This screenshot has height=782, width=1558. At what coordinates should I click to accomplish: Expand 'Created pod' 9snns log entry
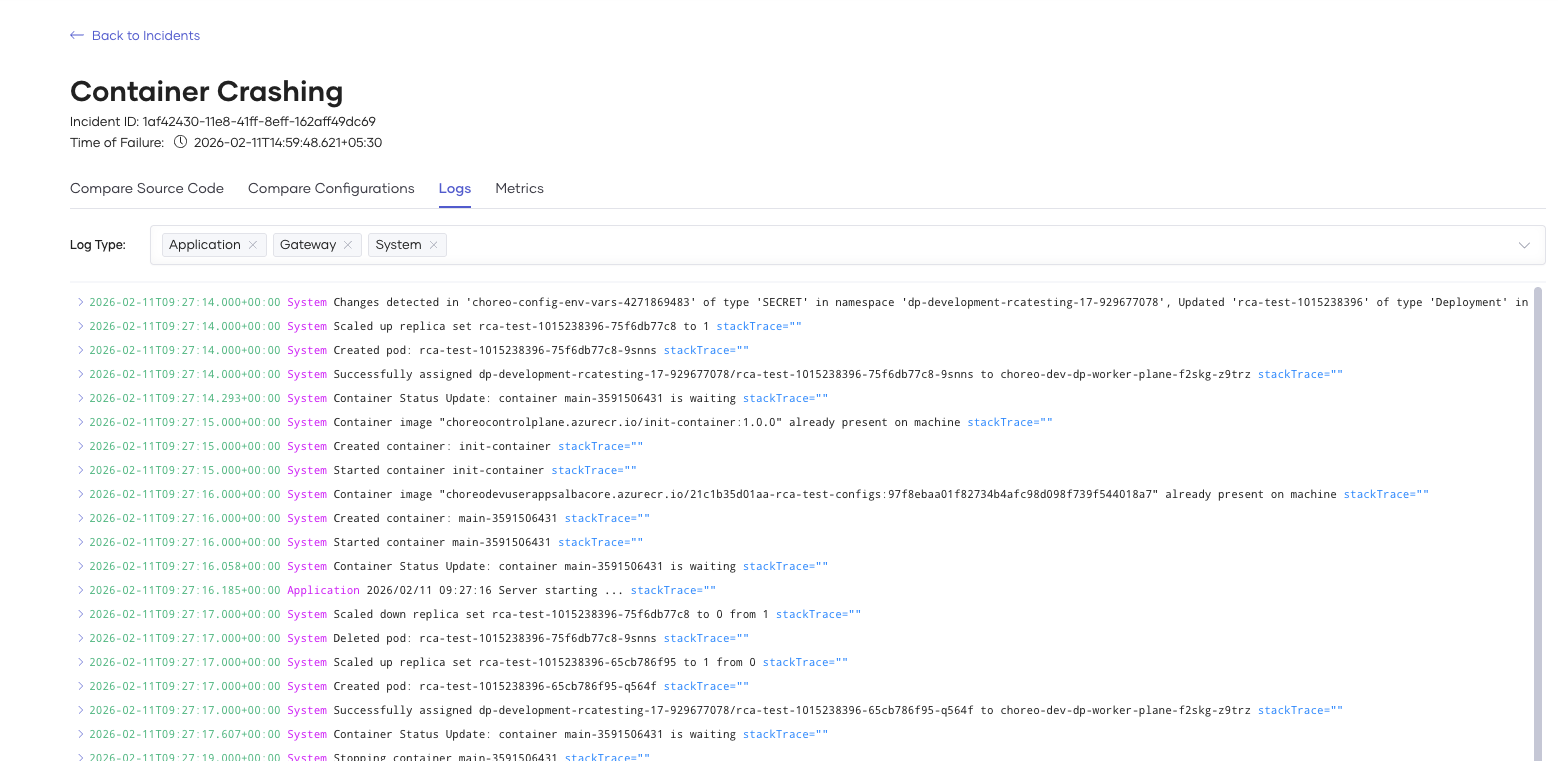coord(80,350)
